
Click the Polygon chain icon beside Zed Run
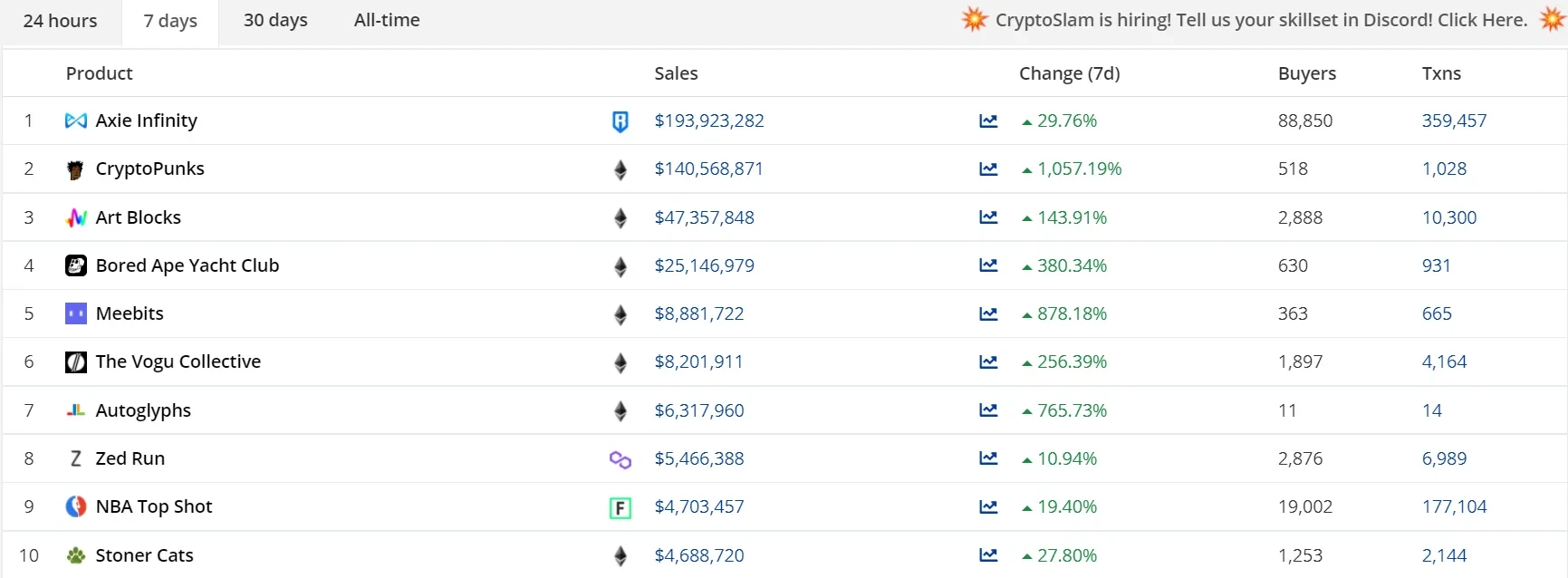(620, 459)
